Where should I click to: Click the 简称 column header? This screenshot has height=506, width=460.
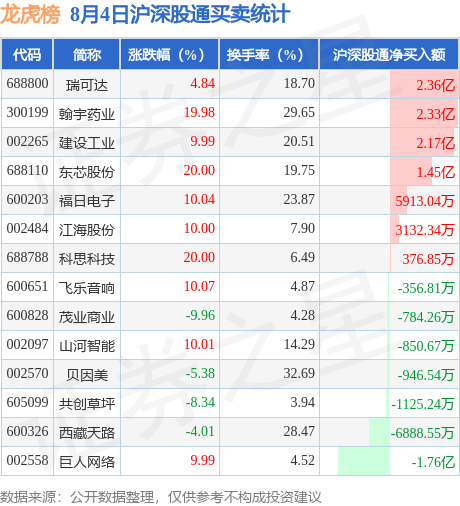click(x=87, y=54)
